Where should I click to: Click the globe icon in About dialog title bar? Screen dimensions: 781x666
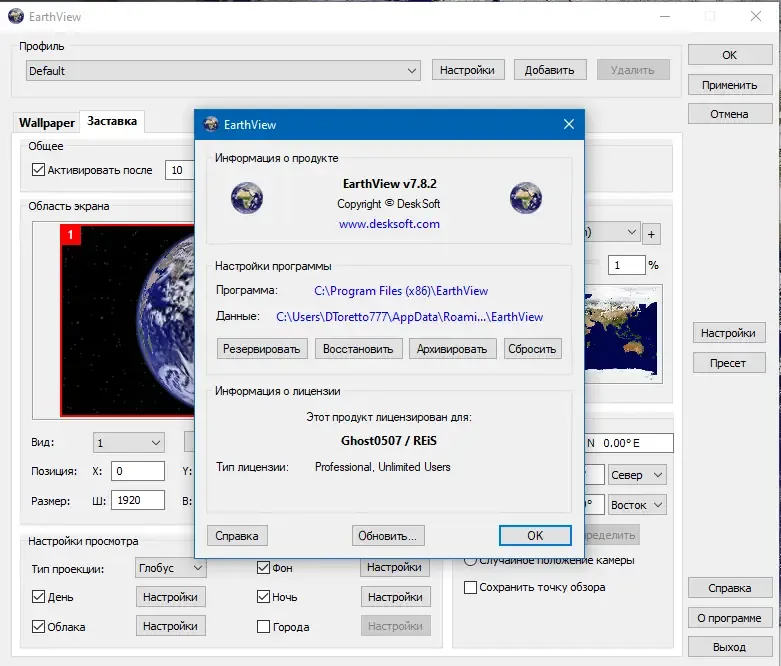coord(211,124)
